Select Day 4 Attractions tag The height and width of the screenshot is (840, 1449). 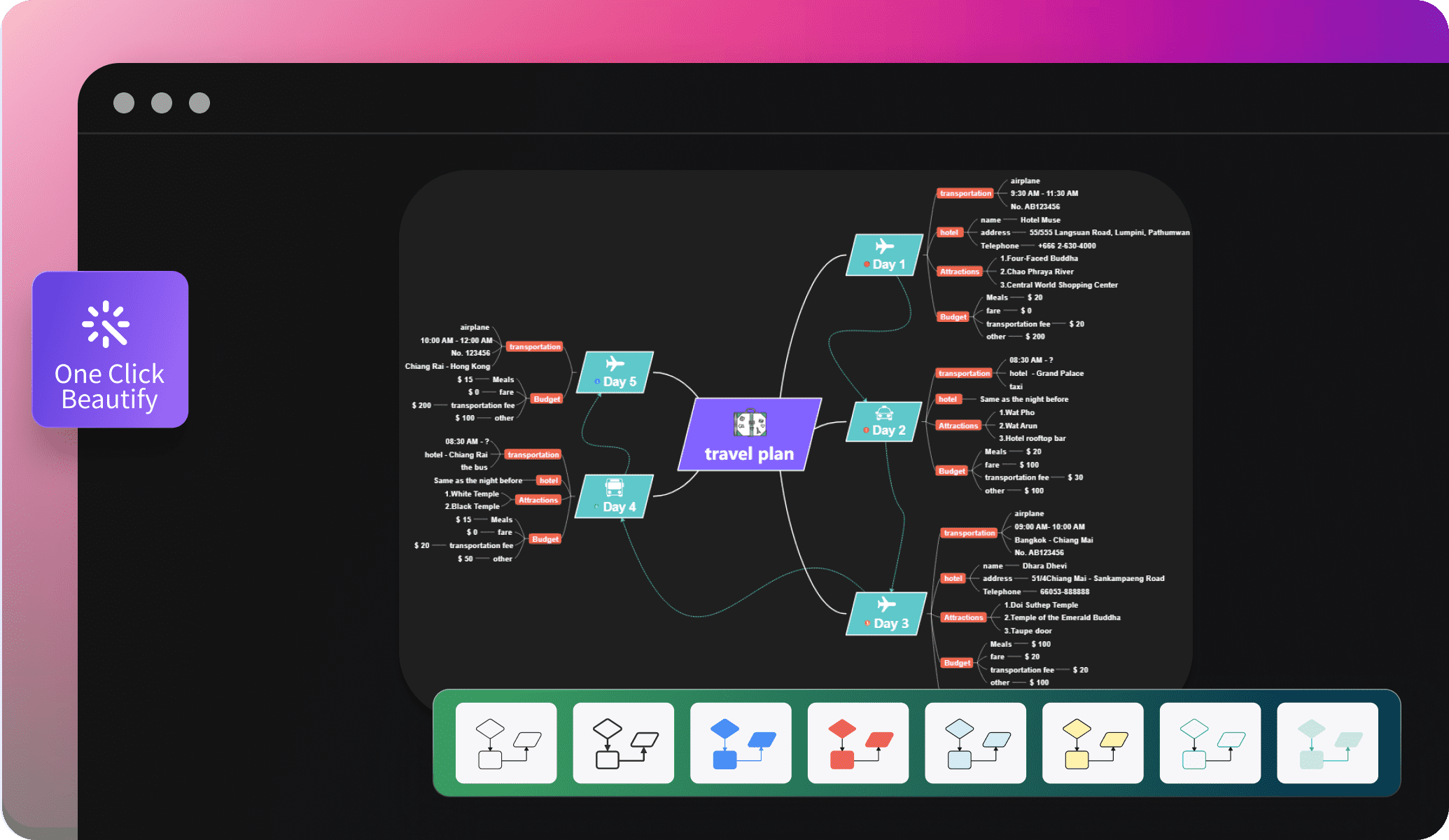coord(538,500)
